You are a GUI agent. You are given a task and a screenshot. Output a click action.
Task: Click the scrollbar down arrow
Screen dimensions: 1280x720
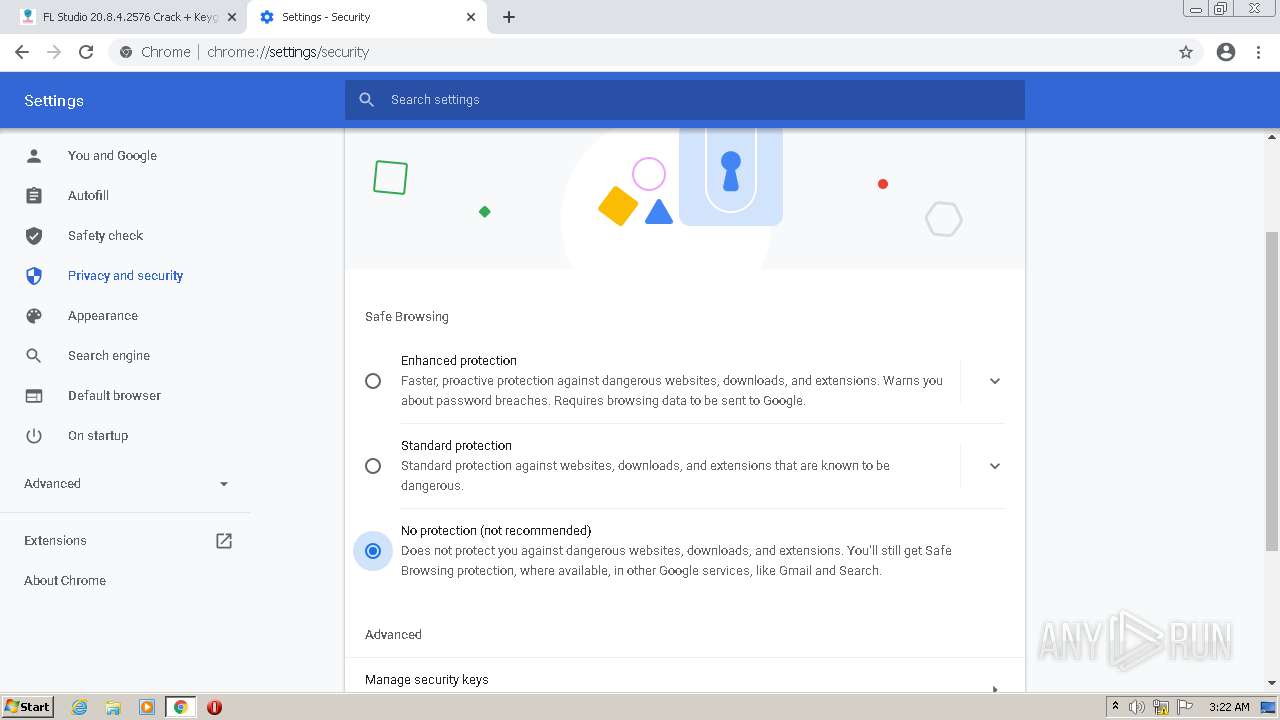(1272, 684)
